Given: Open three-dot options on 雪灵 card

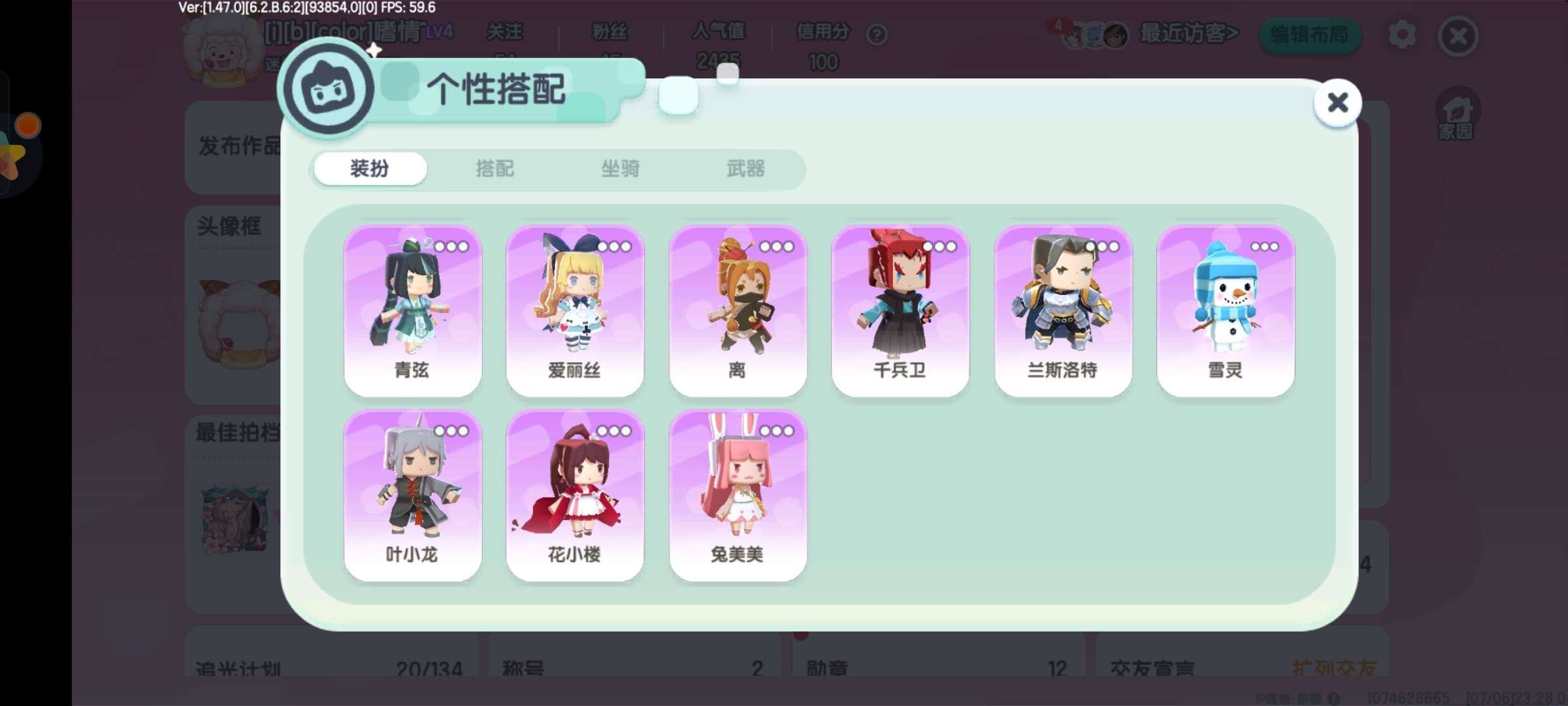Looking at the screenshot, I should click(x=1265, y=246).
